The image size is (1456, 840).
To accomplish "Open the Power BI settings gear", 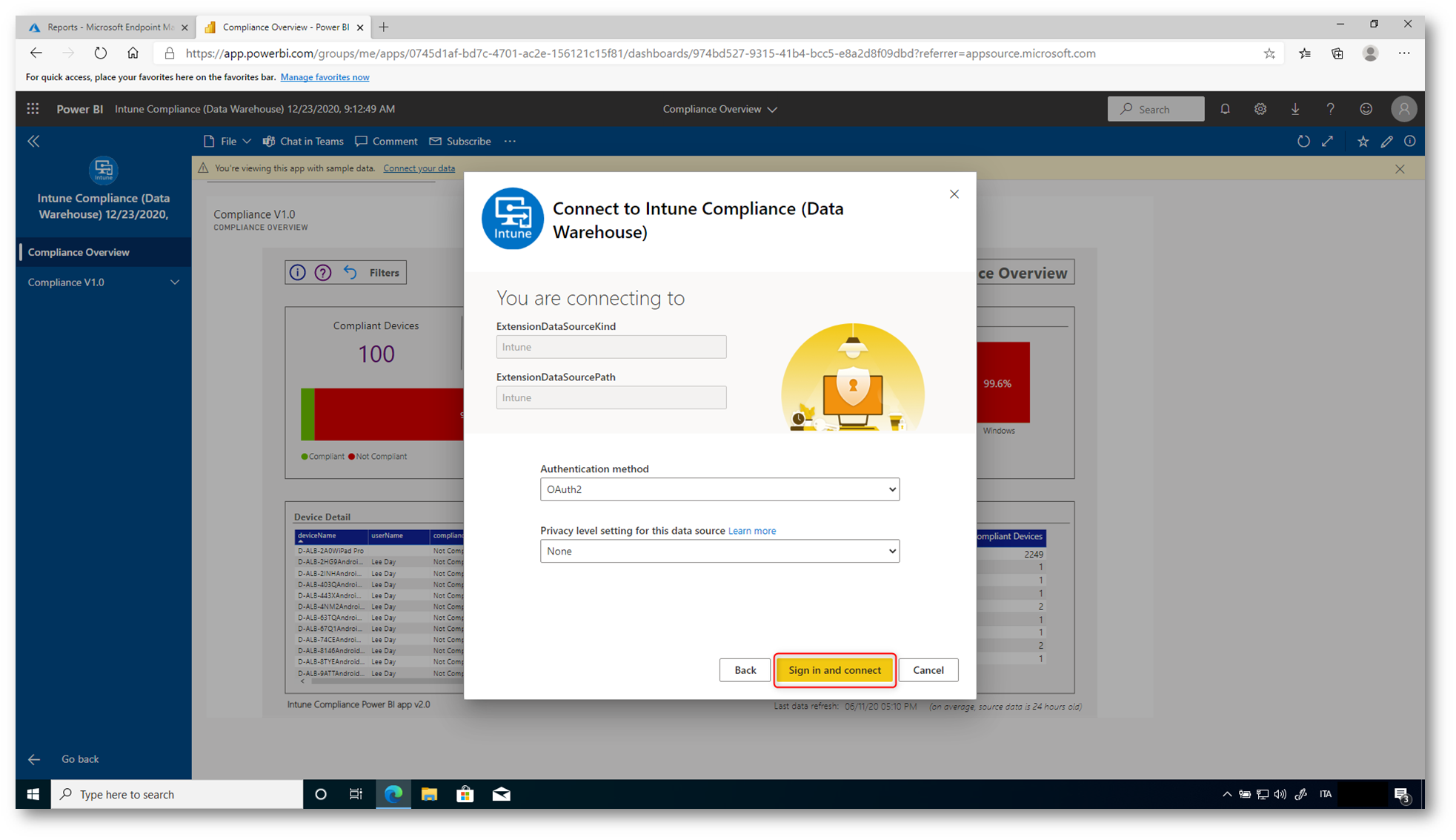I will (x=1260, y=109).
